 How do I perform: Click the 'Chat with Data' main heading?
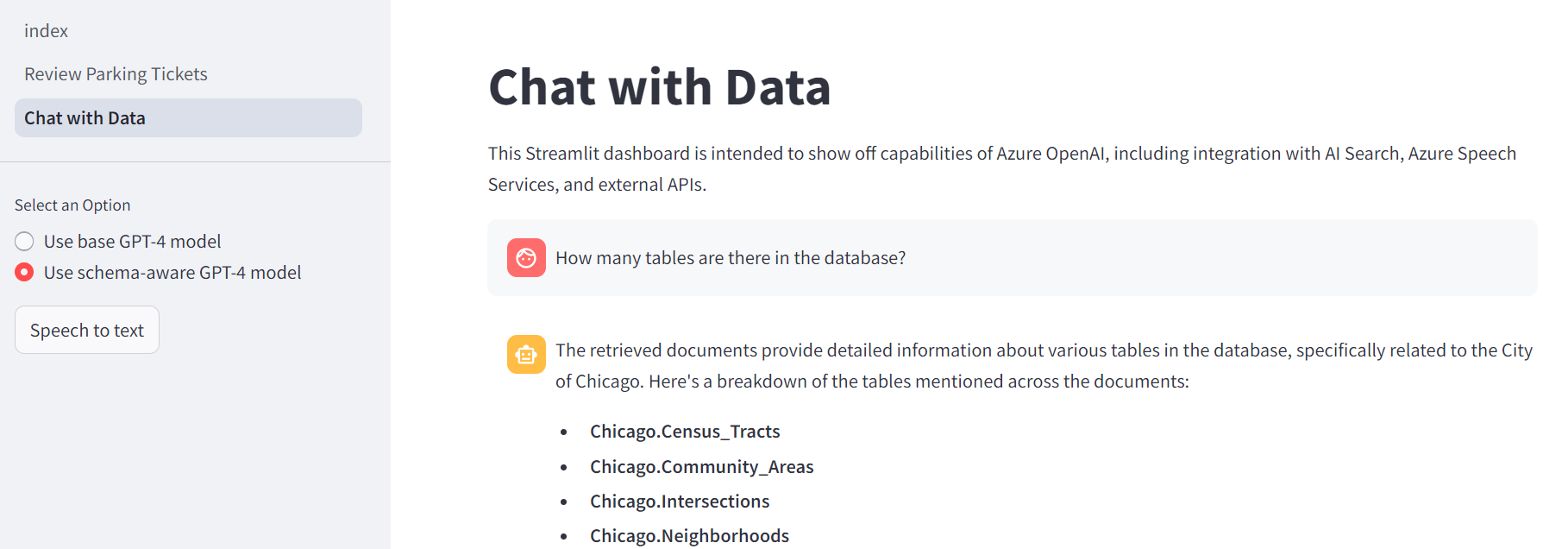659,87
